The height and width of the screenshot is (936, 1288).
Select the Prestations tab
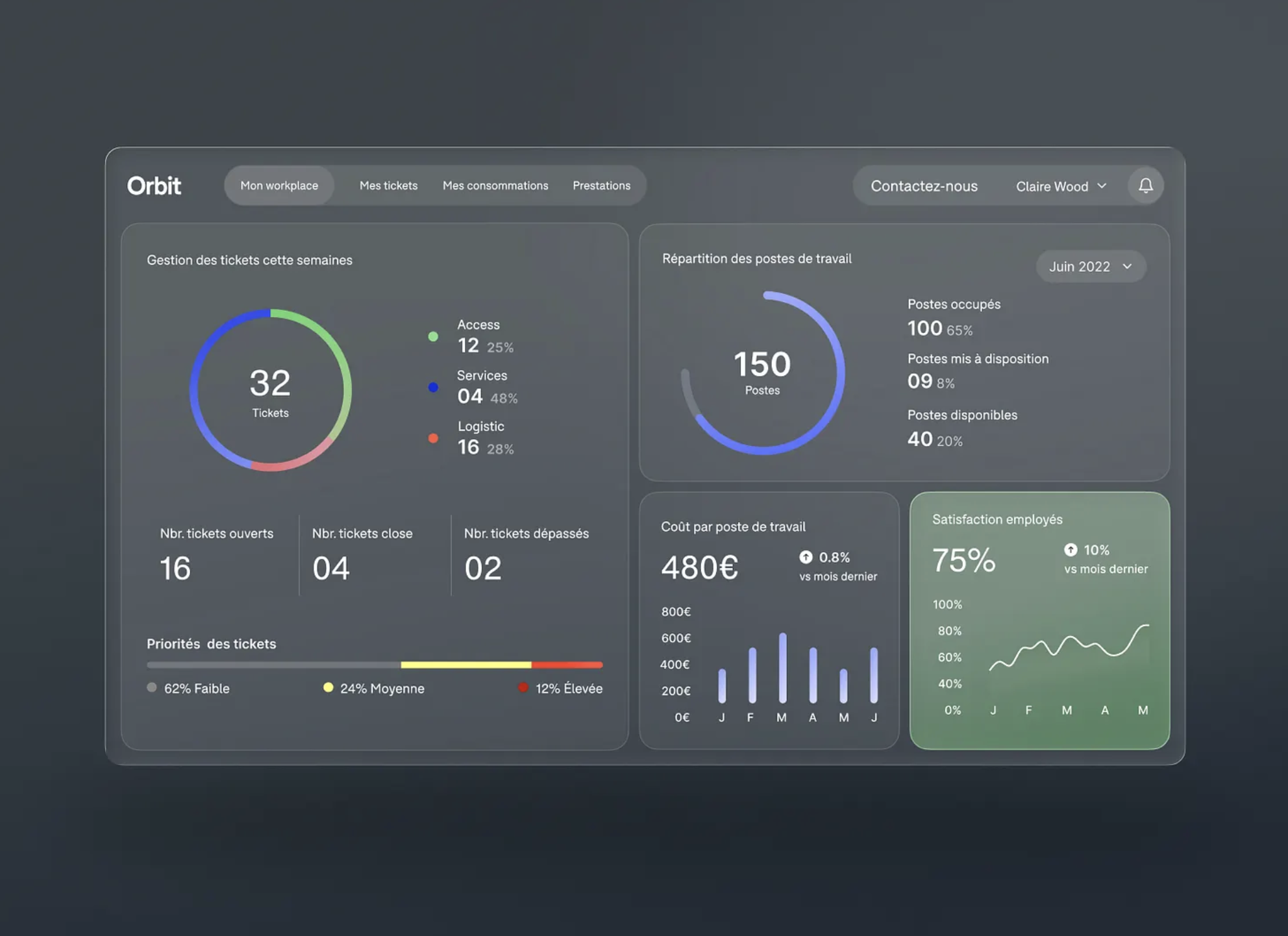pyautogui.click(x=601, y=186)
